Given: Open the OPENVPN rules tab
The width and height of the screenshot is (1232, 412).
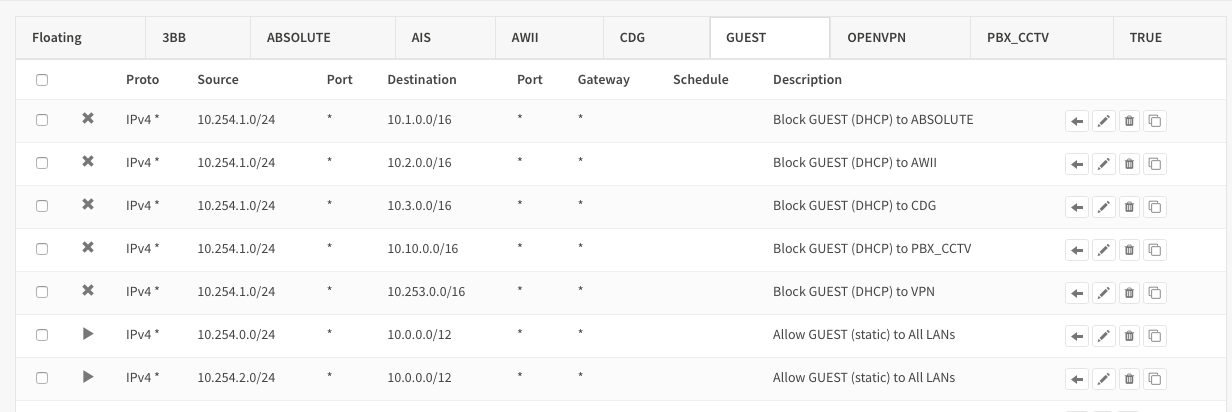Looking at the screenshot, I should click(878, 38).
